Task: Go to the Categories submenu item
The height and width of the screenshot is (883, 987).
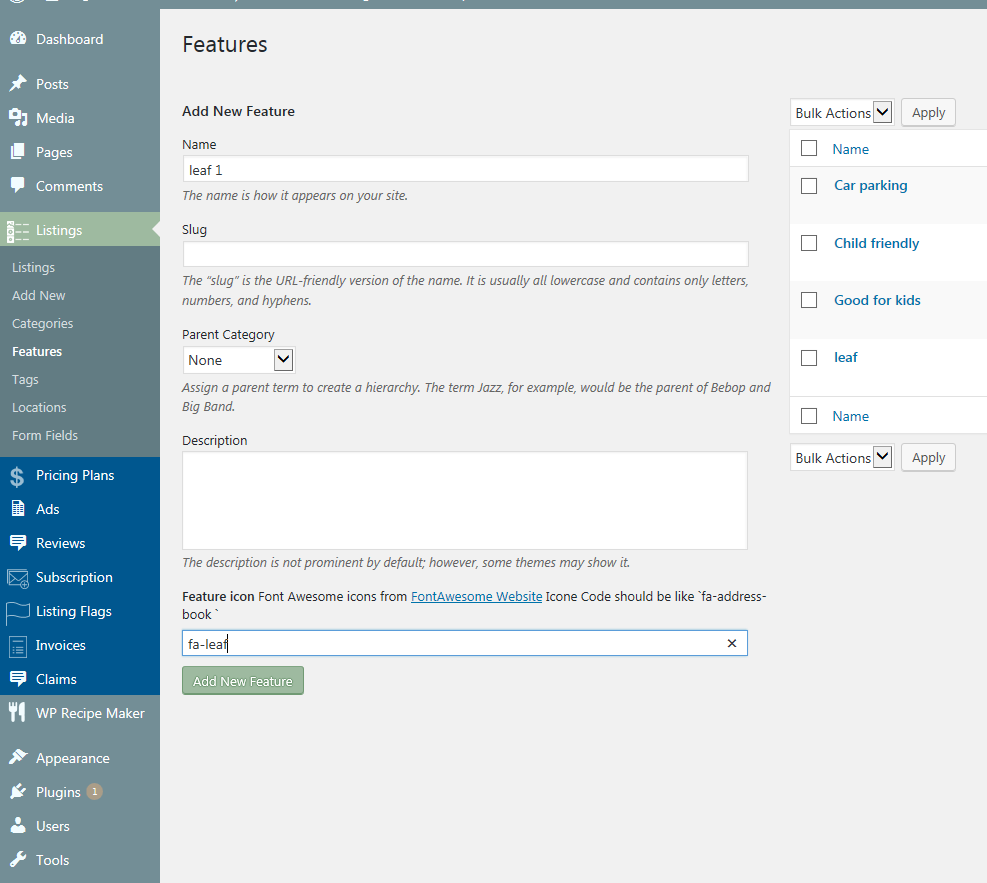Action: pos(43,323)
